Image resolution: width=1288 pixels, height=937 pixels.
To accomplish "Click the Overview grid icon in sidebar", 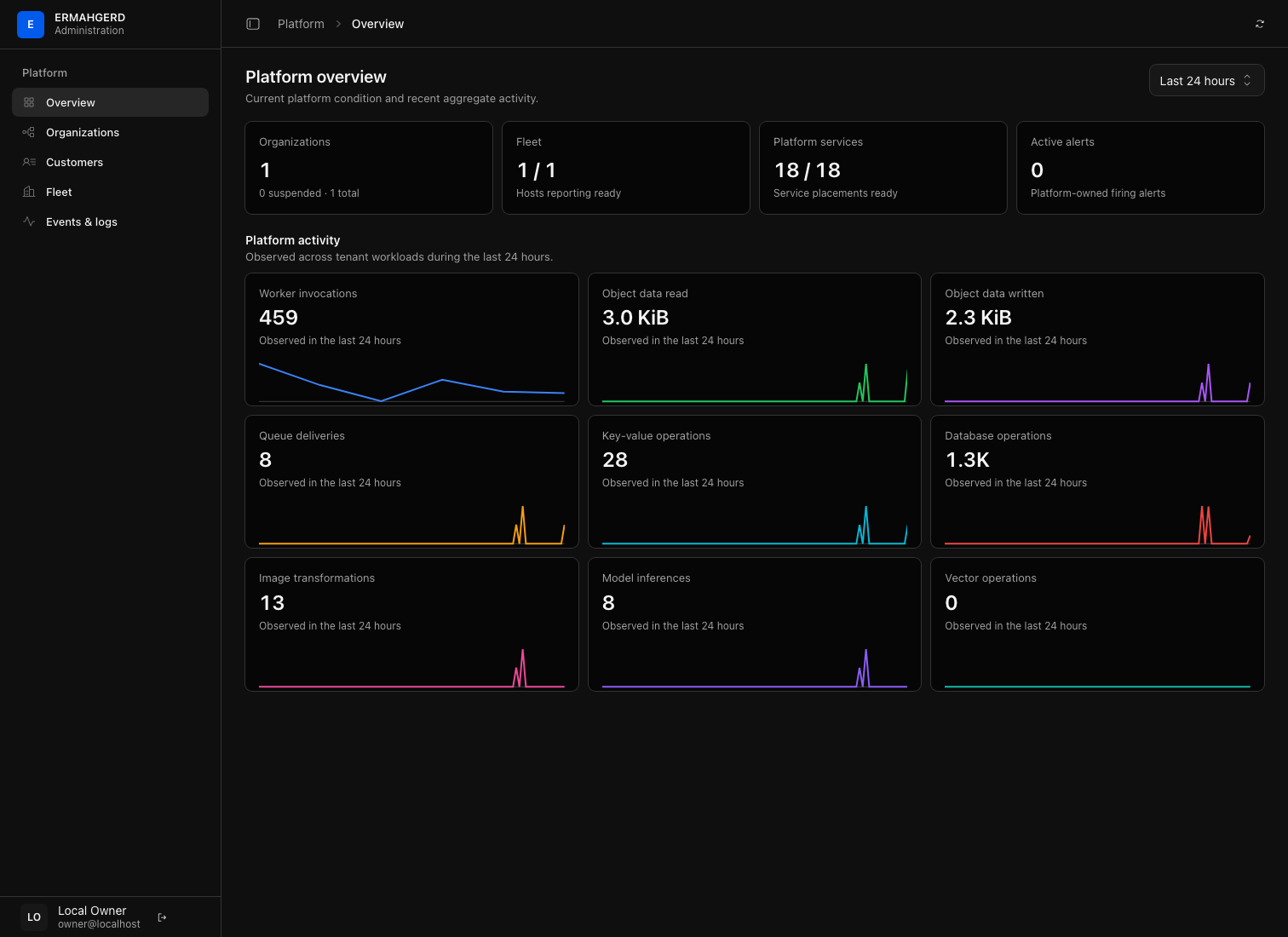I will [29, 102].
